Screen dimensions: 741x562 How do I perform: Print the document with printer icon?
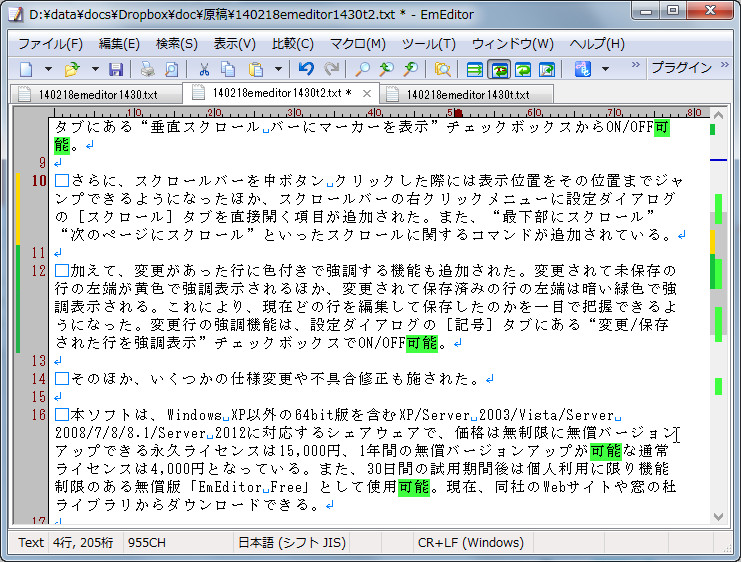(x=147, y=69)
